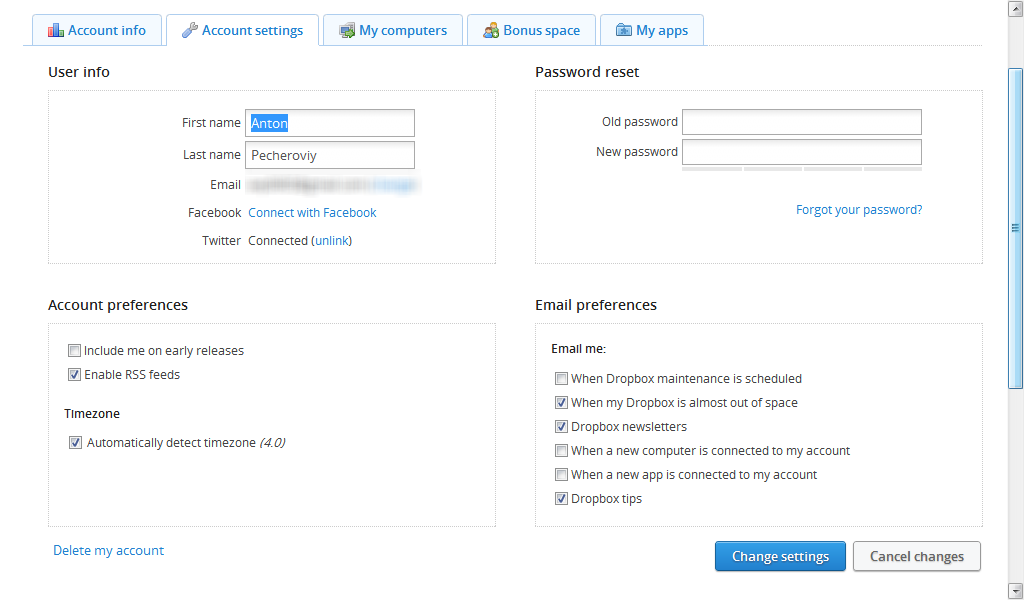This screenshot has height=600, width=1024.
Task: Focus the First name field
Action: click(330, 123)
